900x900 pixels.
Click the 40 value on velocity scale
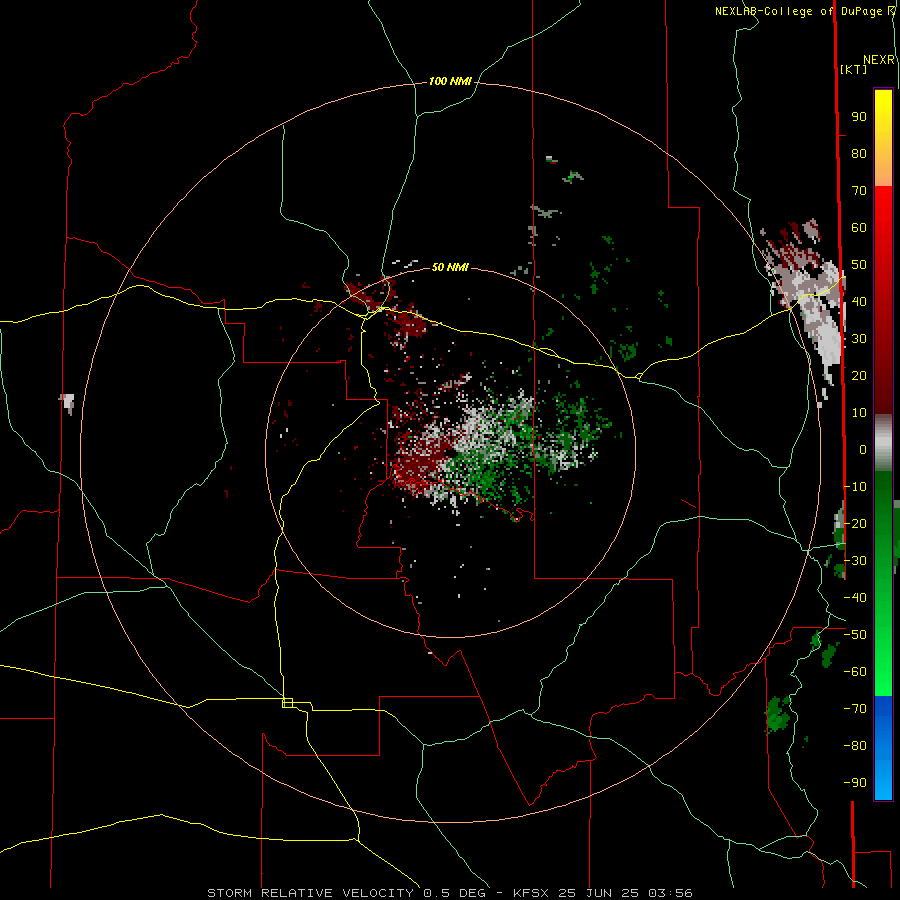(x=859, y=302)
